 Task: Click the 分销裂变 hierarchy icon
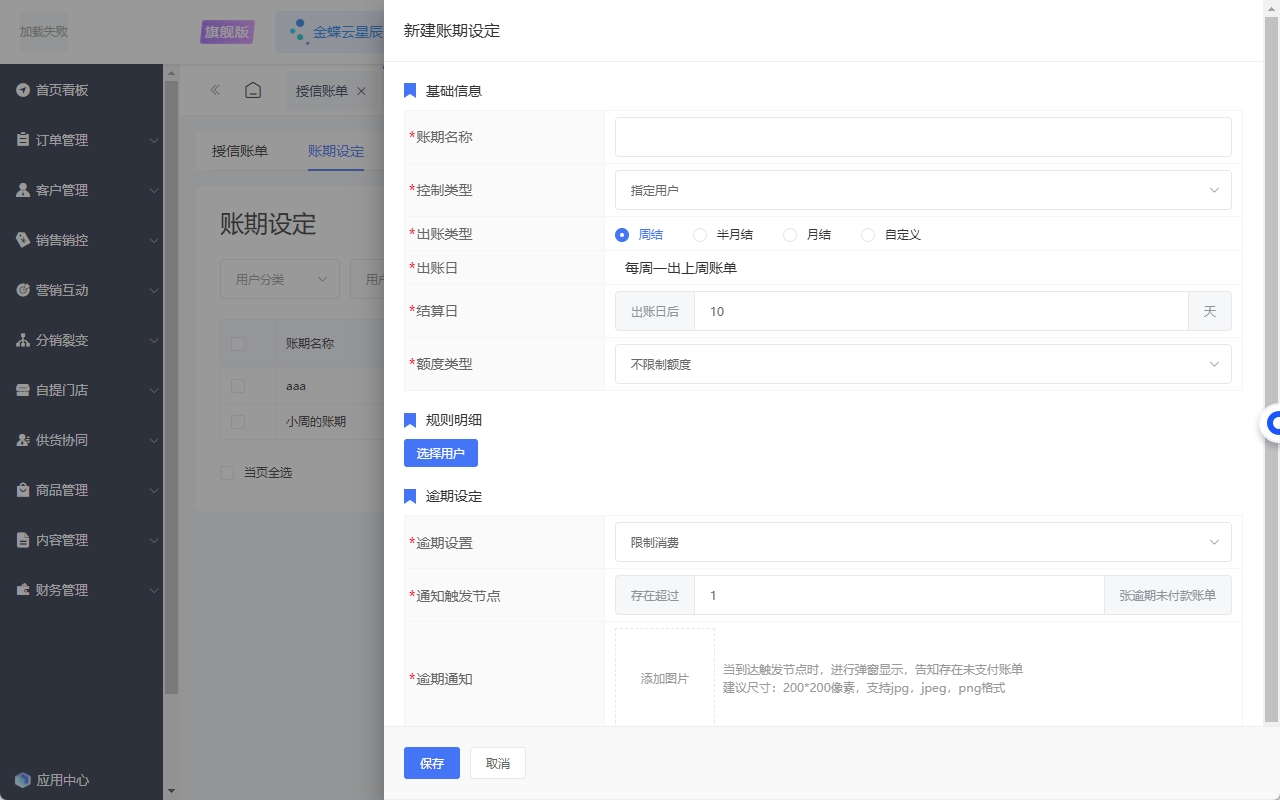(23, 340)
